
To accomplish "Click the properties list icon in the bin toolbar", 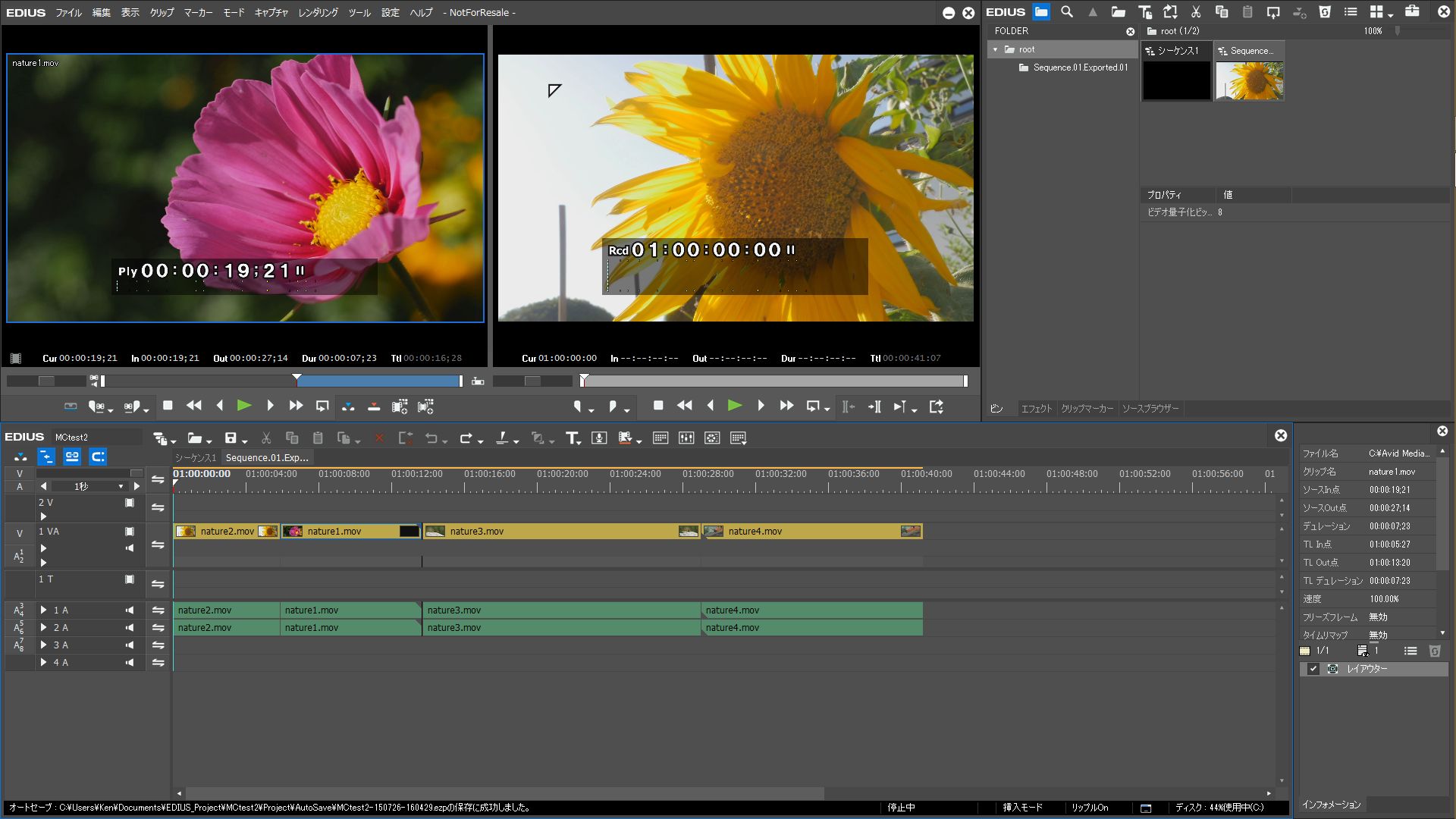I will point(1351,12).
